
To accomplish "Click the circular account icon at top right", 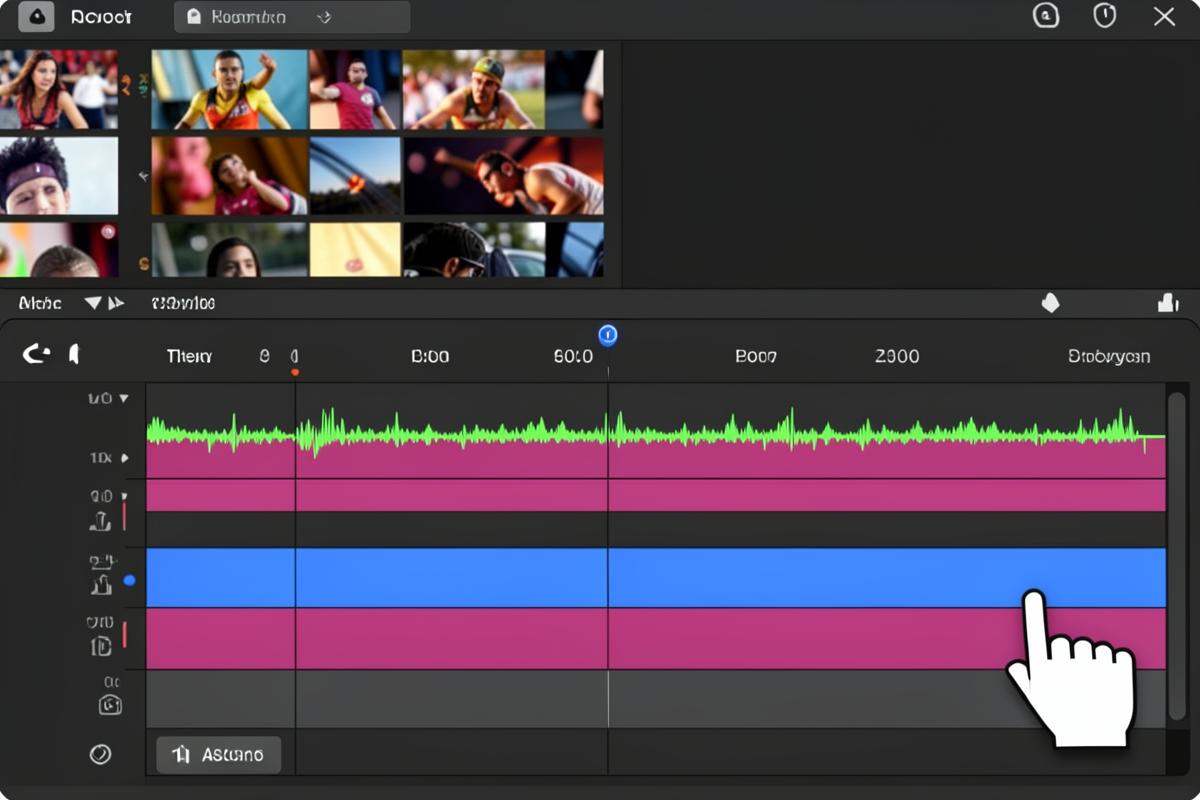I will tap(1046, 16).
